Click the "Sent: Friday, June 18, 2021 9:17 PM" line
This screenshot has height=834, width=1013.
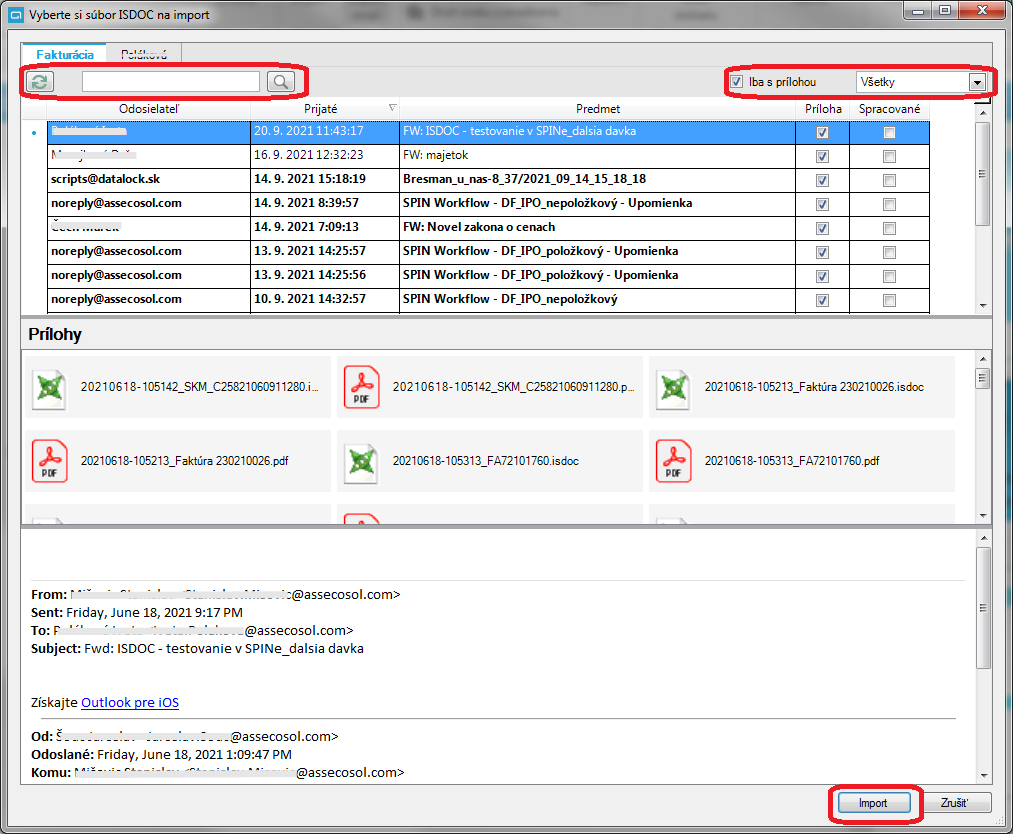tap(137, 612)
